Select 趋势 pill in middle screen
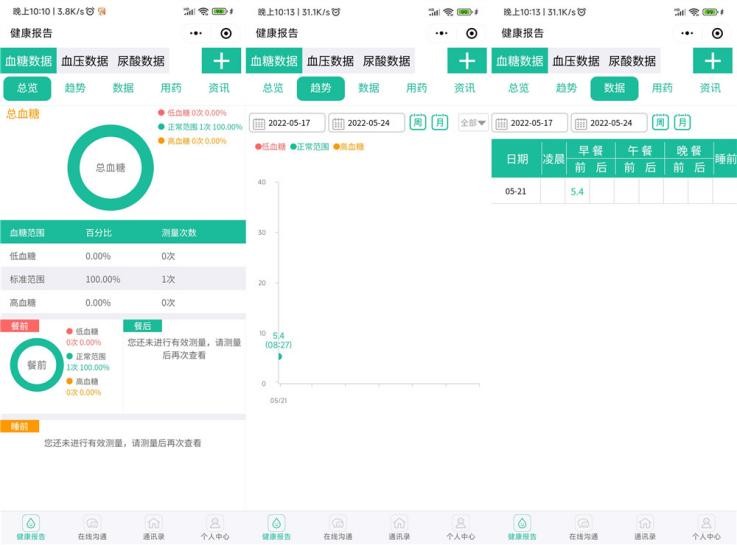 321,88
